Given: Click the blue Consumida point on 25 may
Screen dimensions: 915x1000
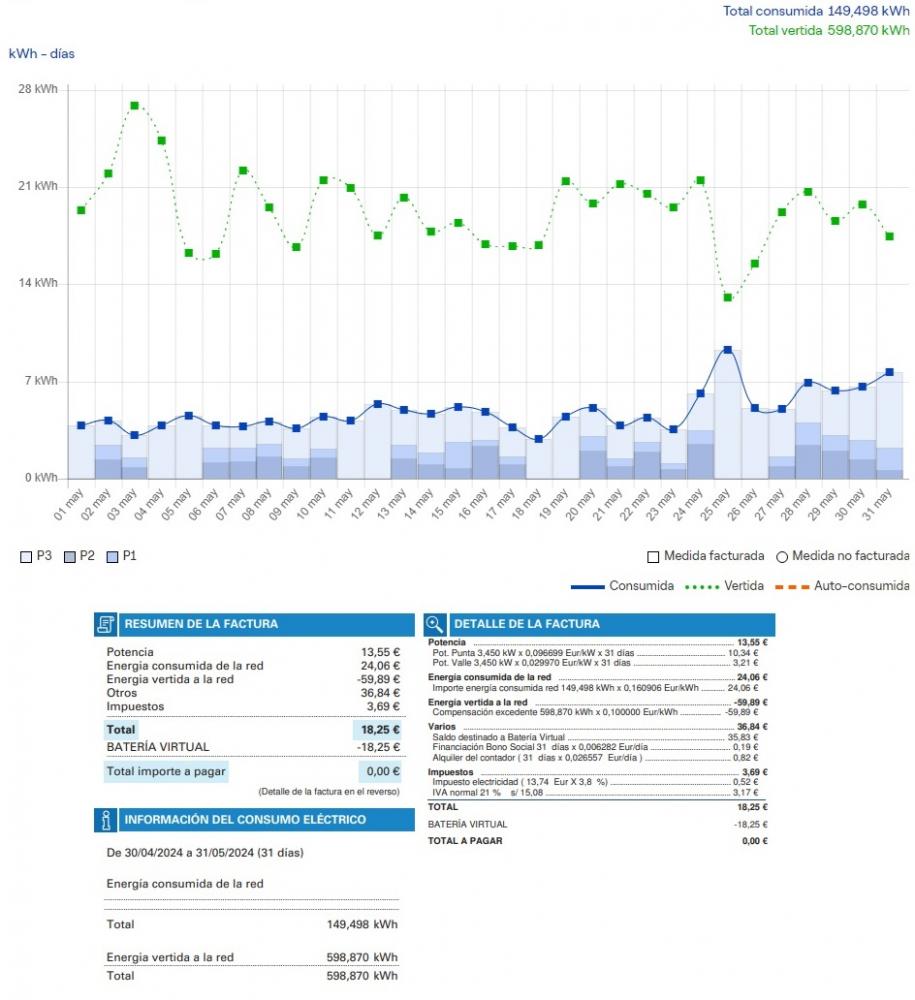Looking at the screenshot, I should [728, 350].
